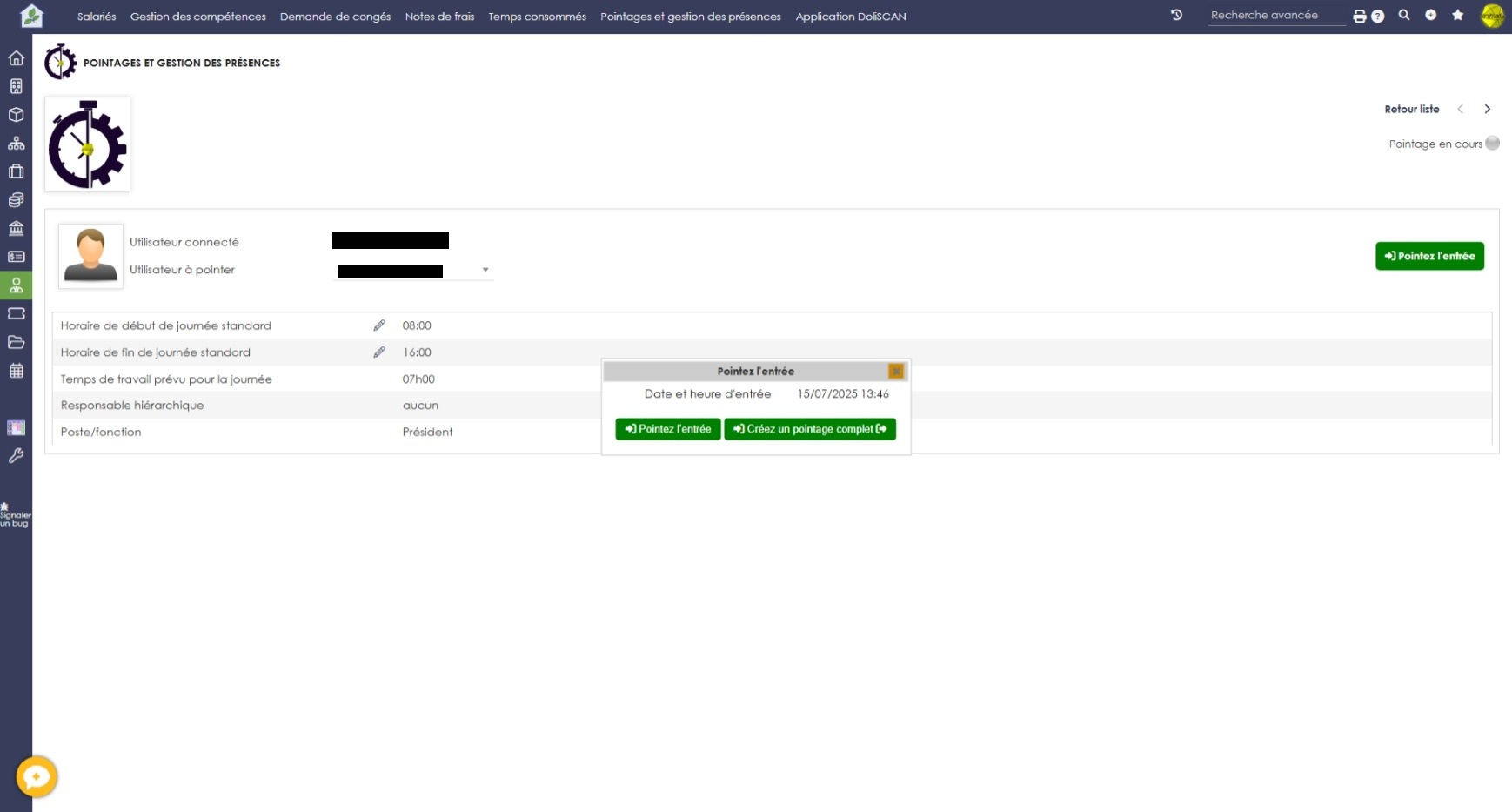
Task: Go to the next record arrow
Action: tap(1488, 109)
